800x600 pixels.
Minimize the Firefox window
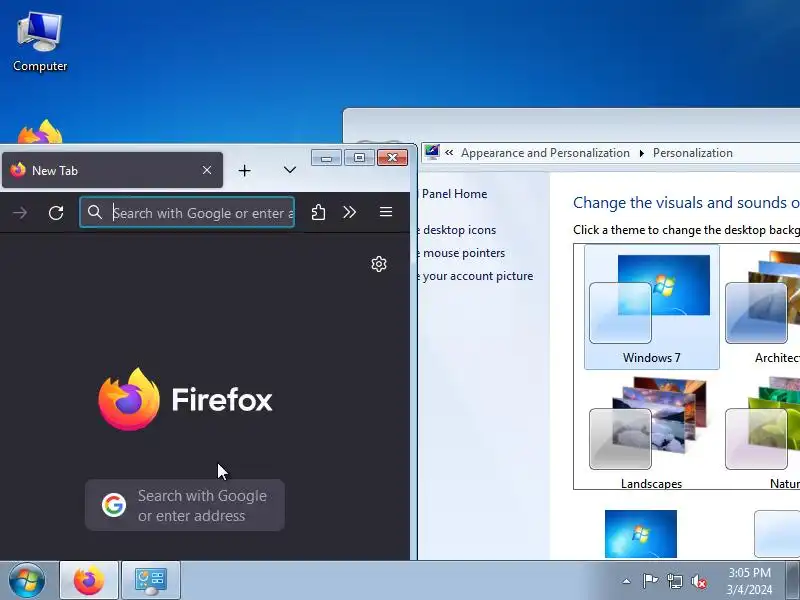[327, 158]
